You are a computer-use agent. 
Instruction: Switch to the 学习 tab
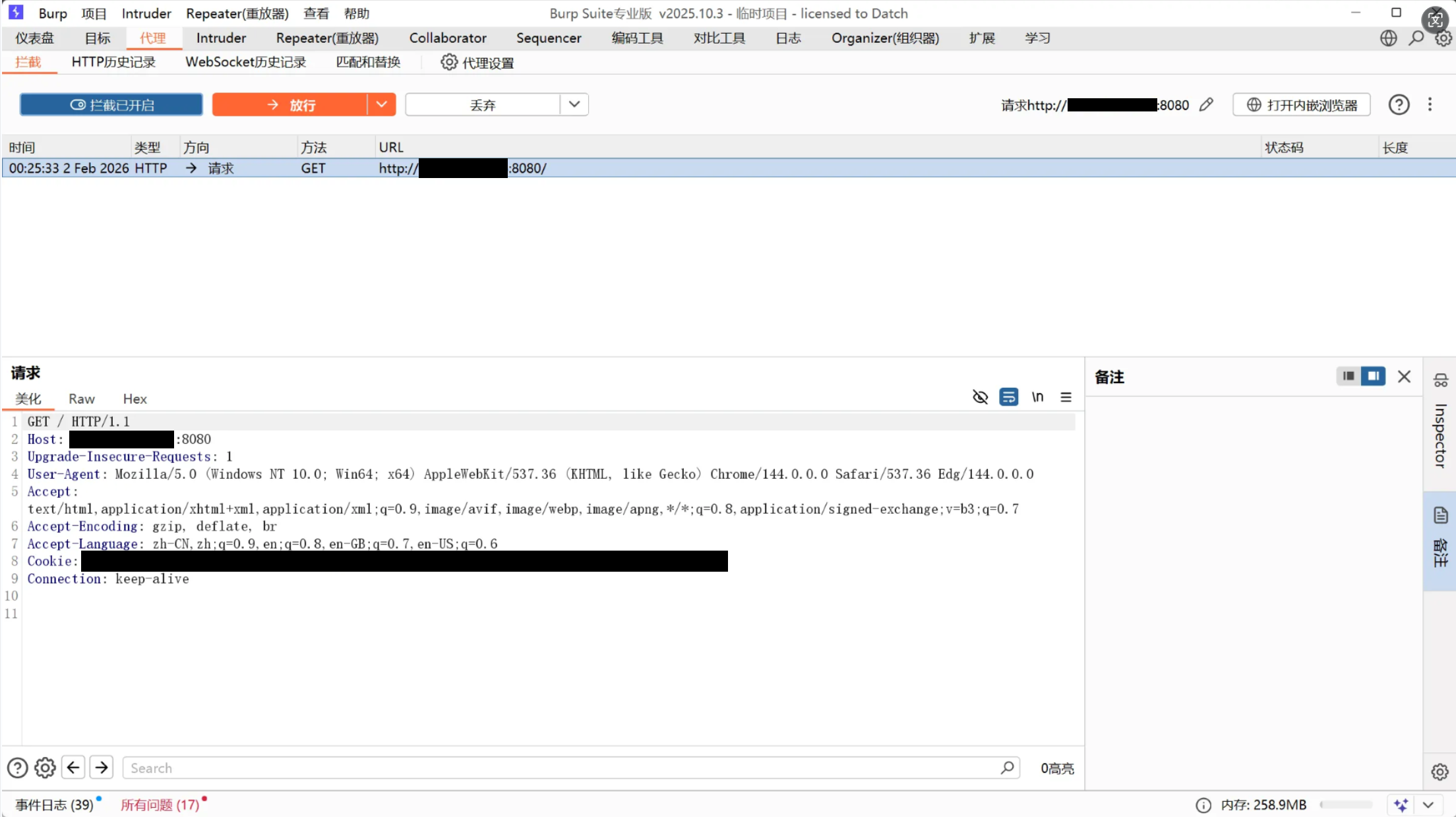pos(1037,38)
